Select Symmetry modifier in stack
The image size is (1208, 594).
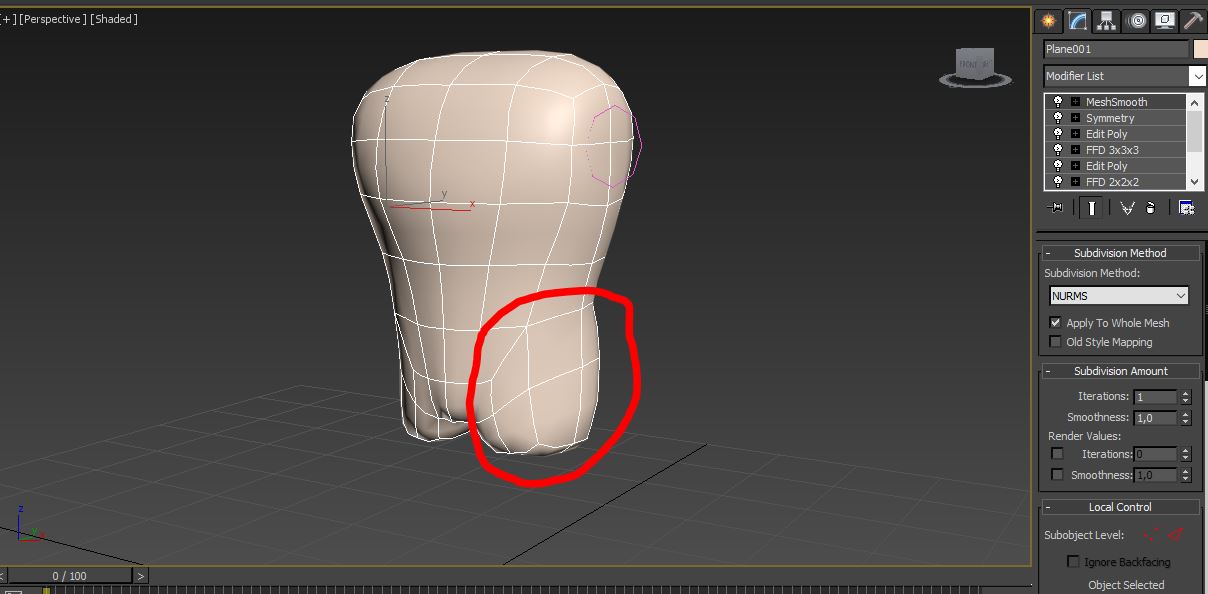[x=1110, y=118]
